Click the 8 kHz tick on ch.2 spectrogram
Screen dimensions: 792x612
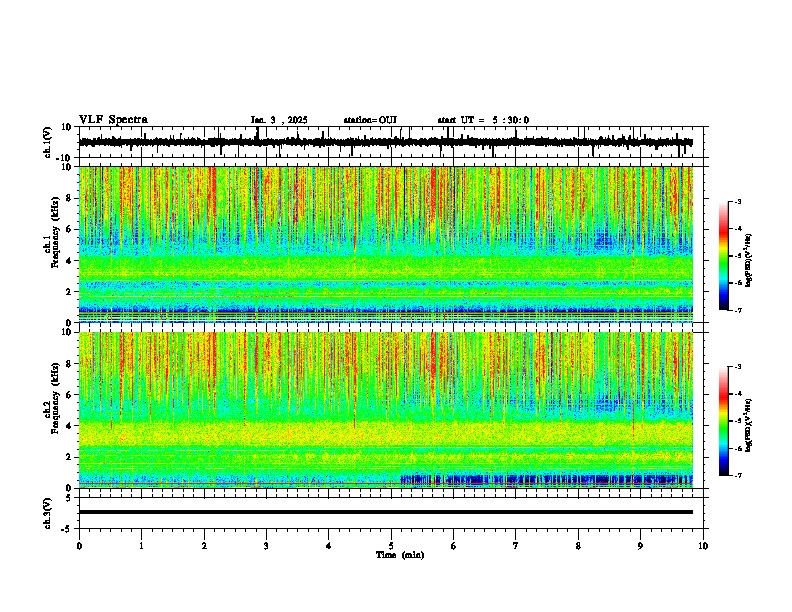[70, 364]
